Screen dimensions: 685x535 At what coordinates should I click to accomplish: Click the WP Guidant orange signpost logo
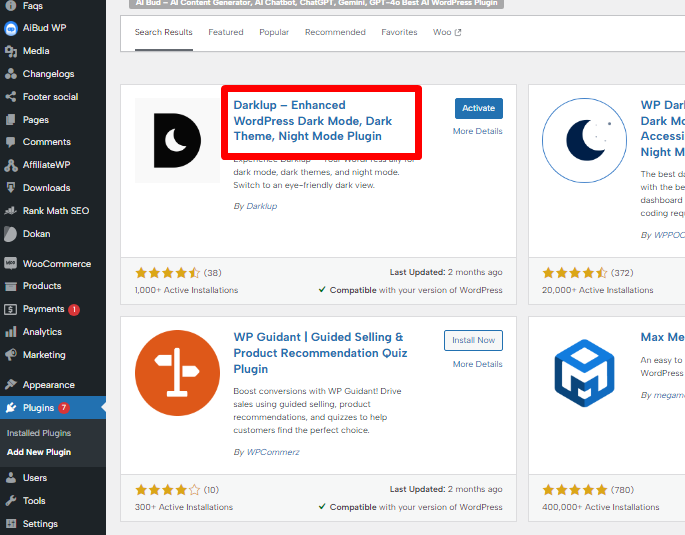(x=177, y=373)
